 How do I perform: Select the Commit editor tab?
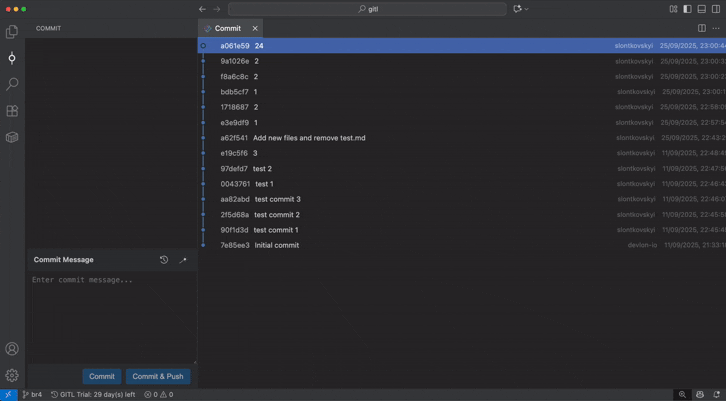coord(227,28)
